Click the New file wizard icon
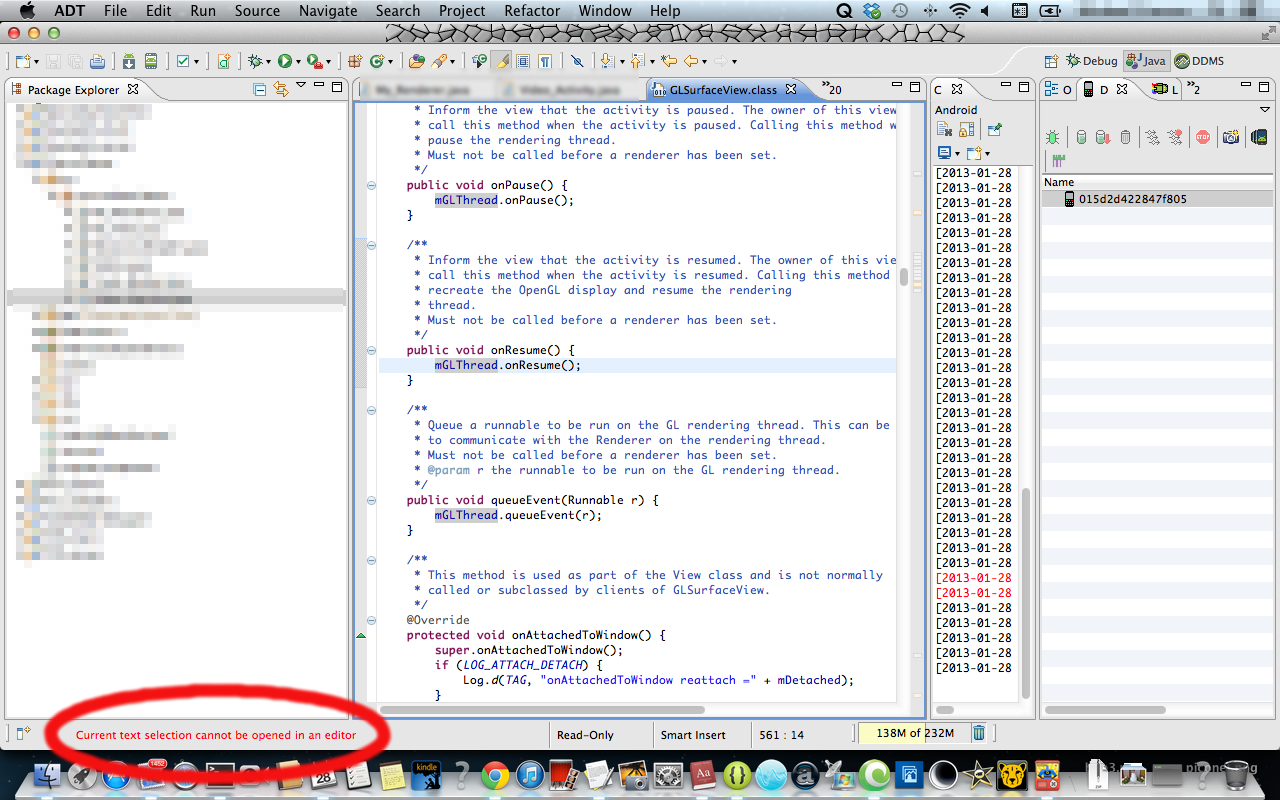The height and width of the screenshot is (800, 1280). point(22,61)
